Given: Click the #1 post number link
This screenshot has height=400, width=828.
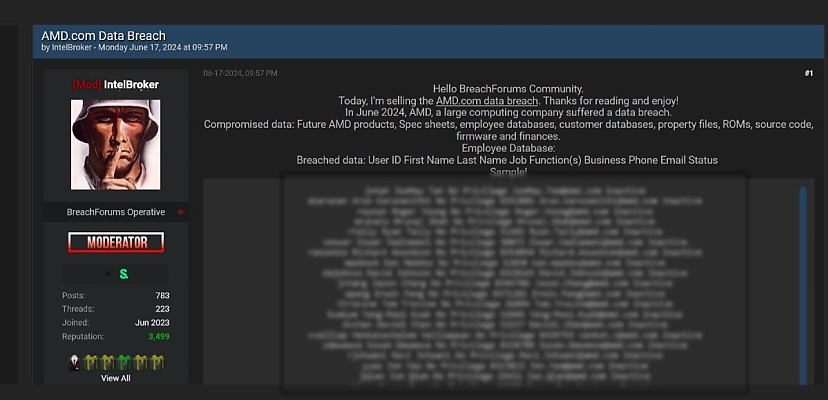Looking at the screenshot, I should click(x=808, y=73).
